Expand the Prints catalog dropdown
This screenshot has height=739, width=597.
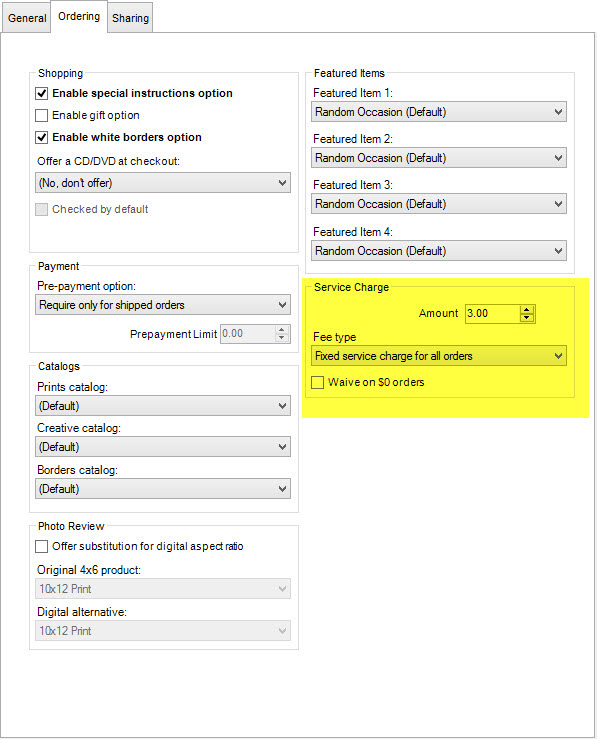[163, 406]
